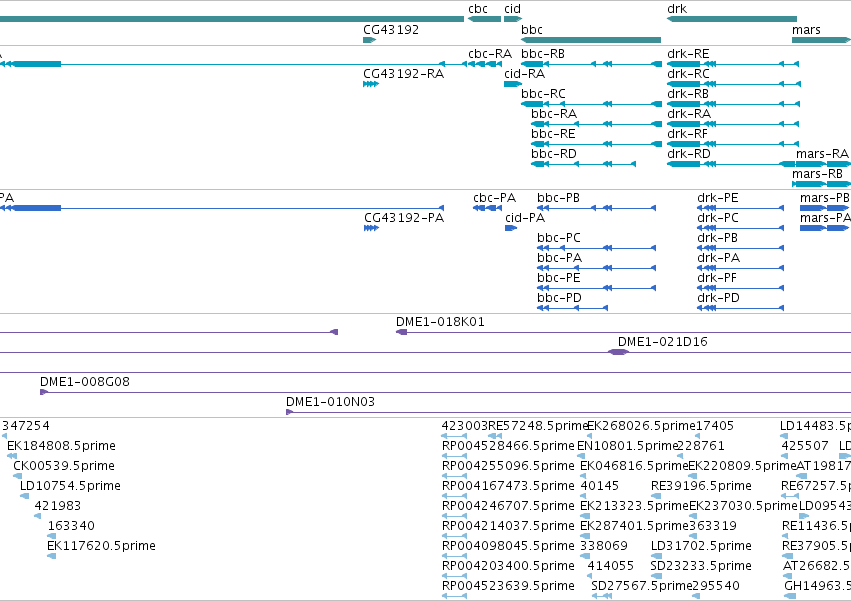
Task: Select the 338069 EST label
Action: pyautogui.click(x=604, y=547)
